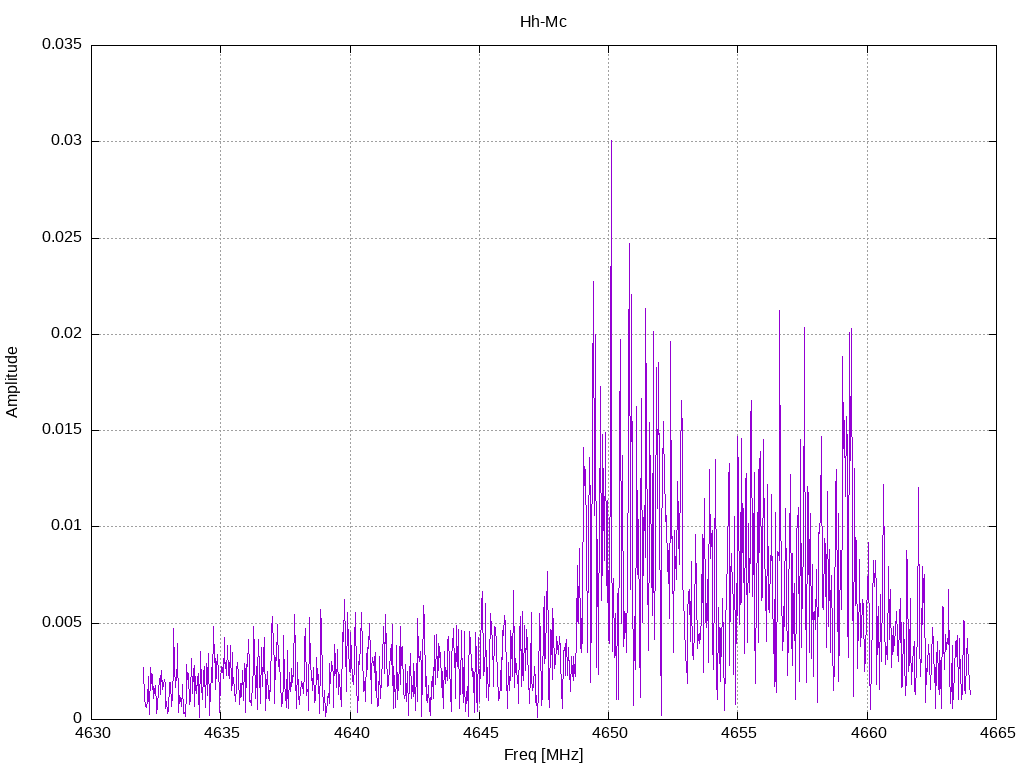Click the 0.005 y-axis tick label
Viewport: 1024px width, 768px height.
pos(61,623)
